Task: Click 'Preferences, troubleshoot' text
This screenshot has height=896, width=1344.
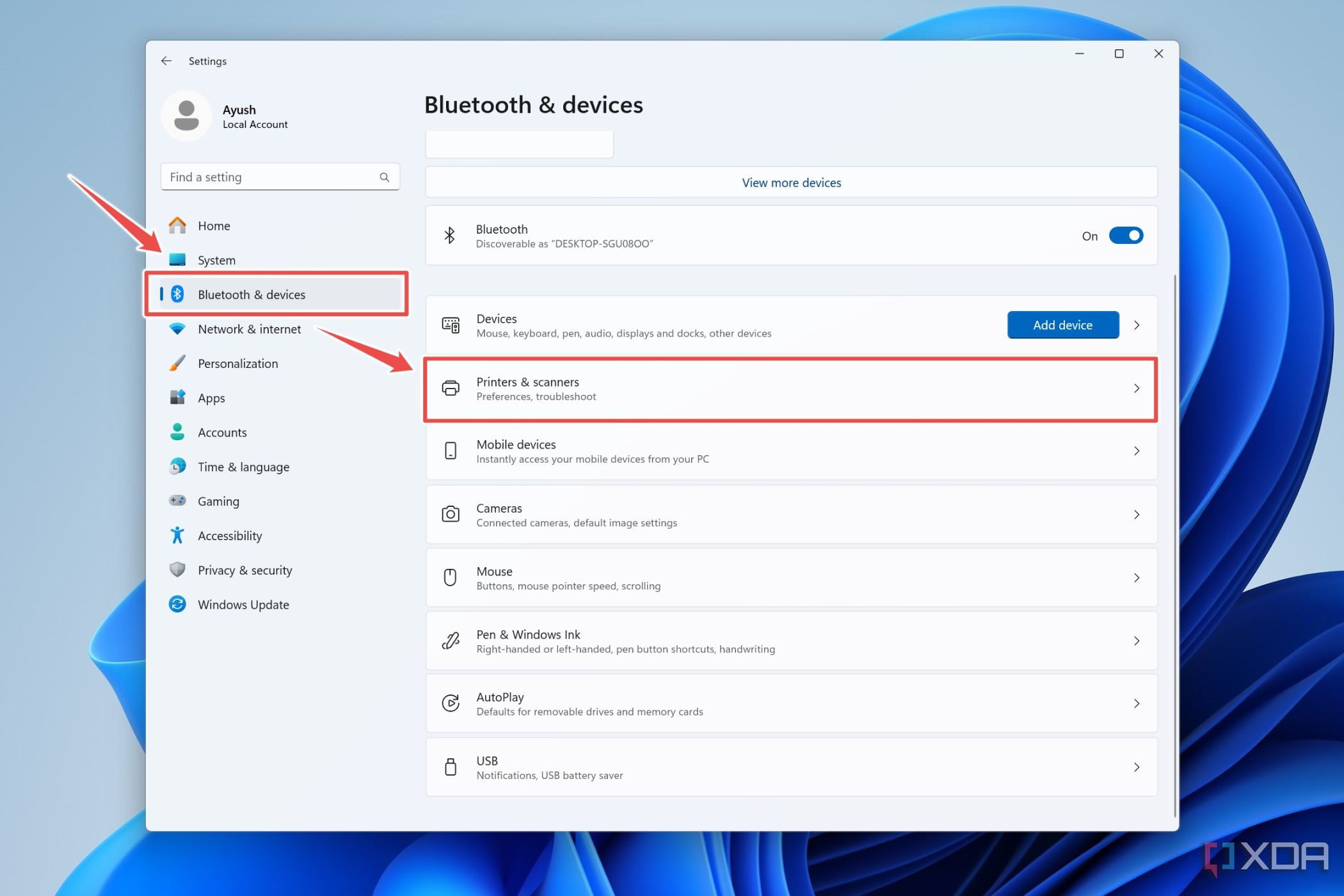Action: pyautogui.click(x=536, y=397)
